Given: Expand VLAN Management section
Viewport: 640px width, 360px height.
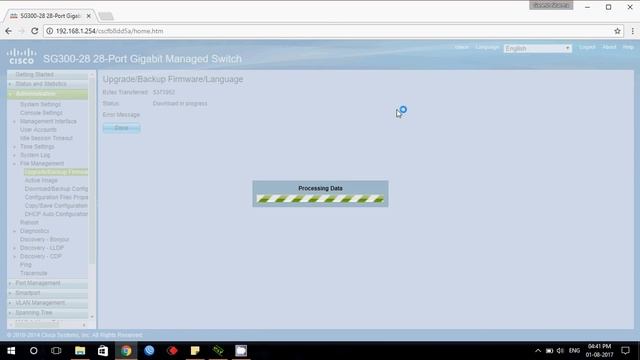Looking at the screenshot, I should coord(10,303).
